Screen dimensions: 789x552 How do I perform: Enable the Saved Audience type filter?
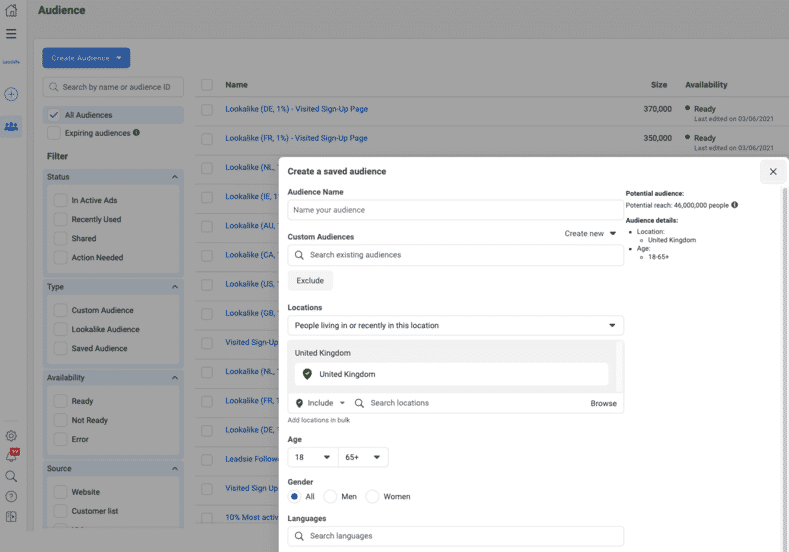pos(60,348)
